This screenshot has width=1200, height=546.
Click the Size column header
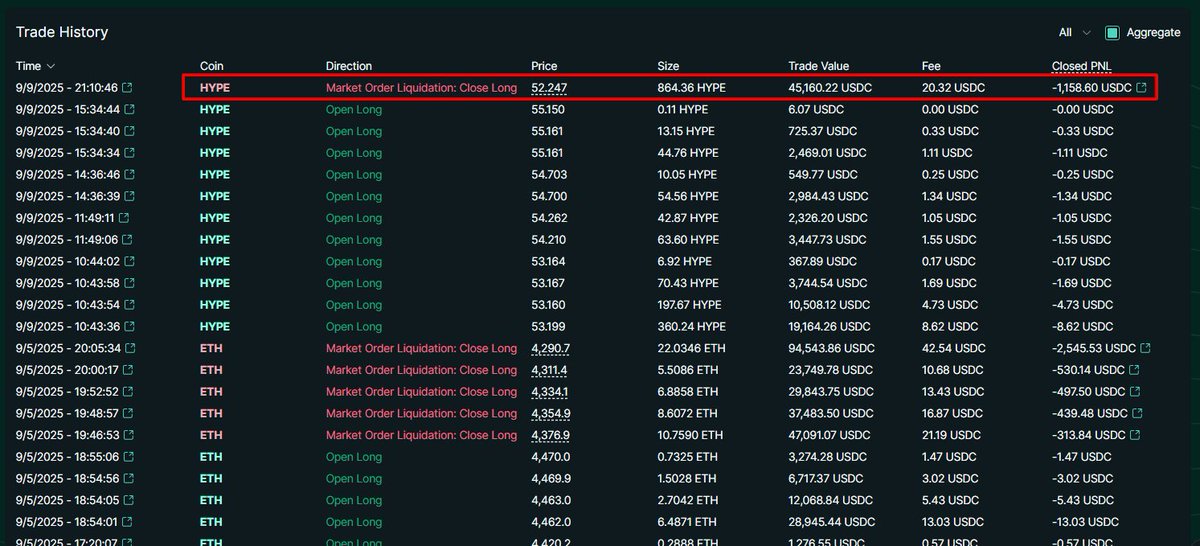point(668,66)
